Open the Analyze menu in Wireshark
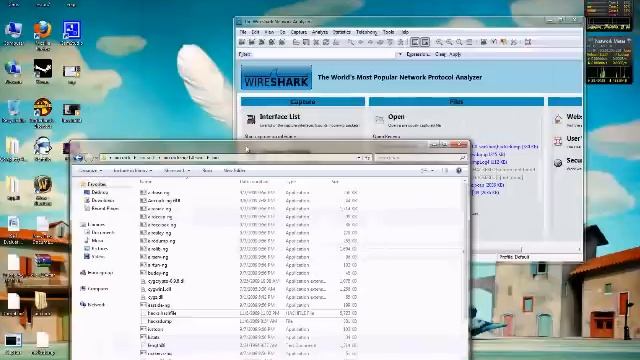640x360 pixels. (x=320, y=32)
